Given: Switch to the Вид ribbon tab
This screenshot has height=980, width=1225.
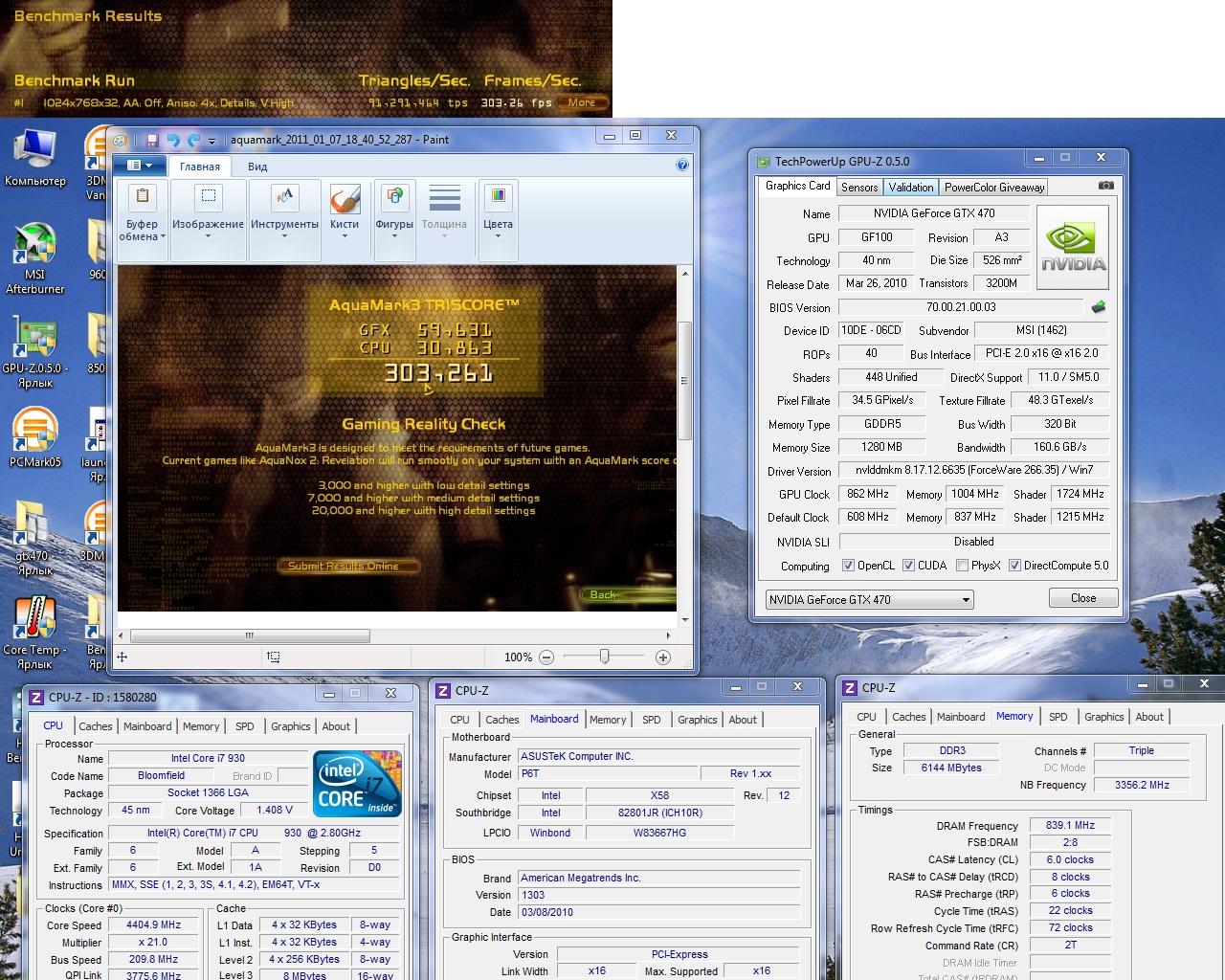Looking at the screenshot, I should (258, 167).
